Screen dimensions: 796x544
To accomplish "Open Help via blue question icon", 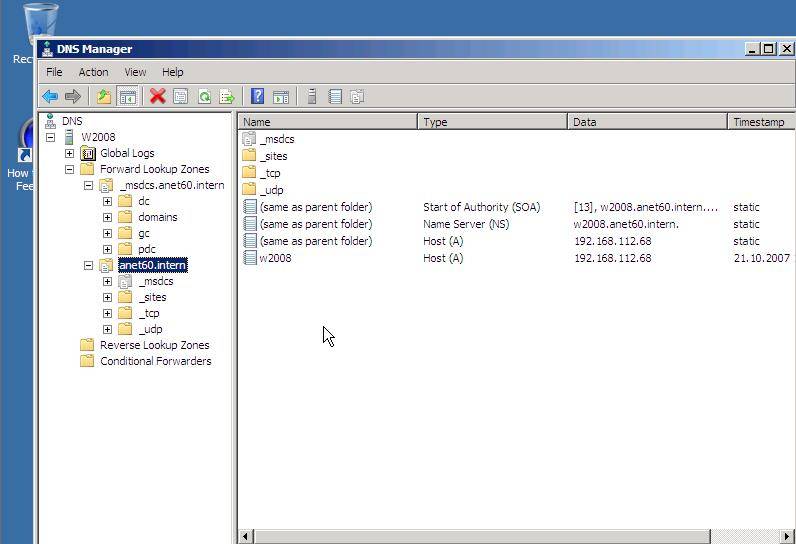I will click(x=257, y=96).
